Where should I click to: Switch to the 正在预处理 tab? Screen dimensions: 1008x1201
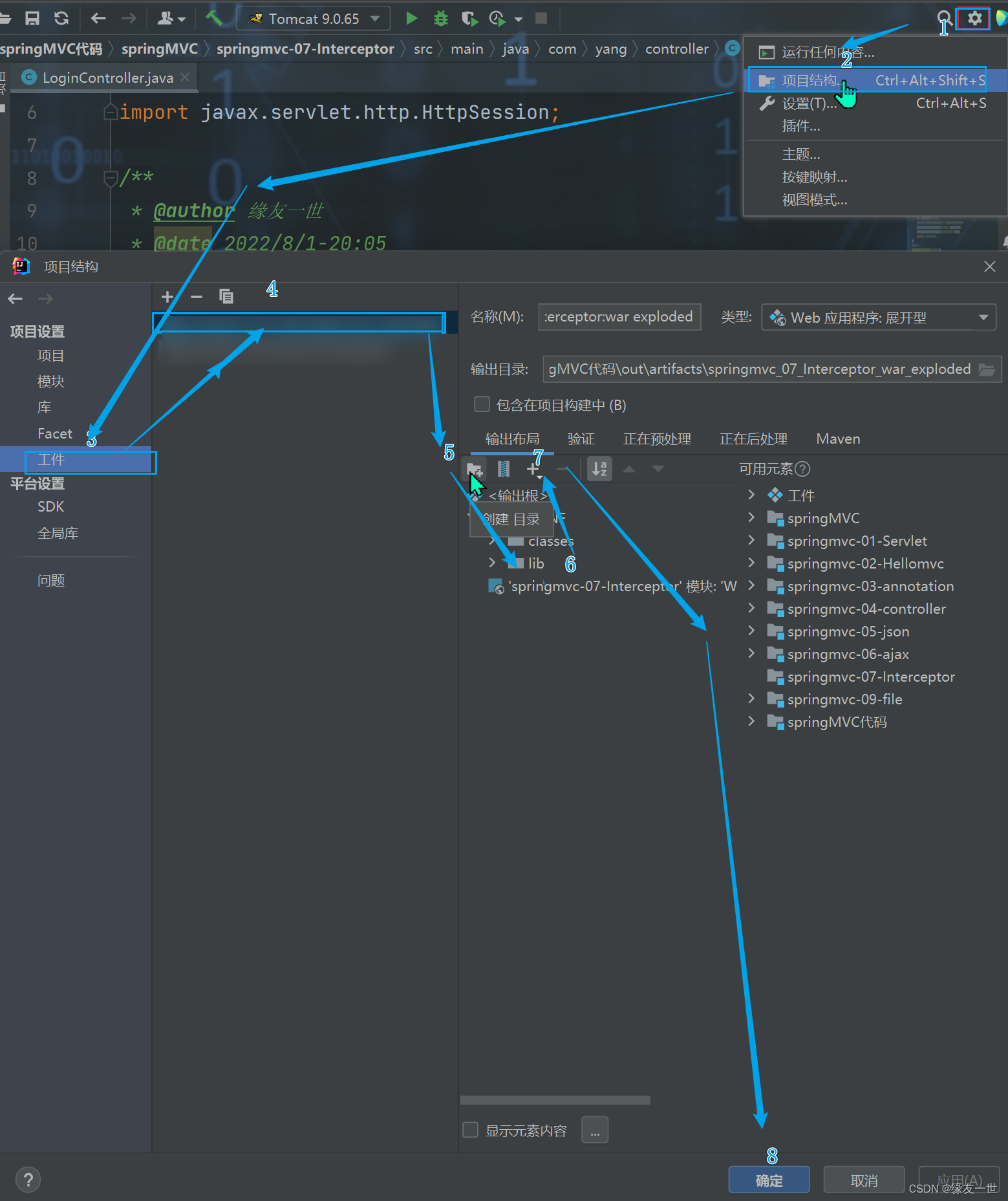(657, 438)
